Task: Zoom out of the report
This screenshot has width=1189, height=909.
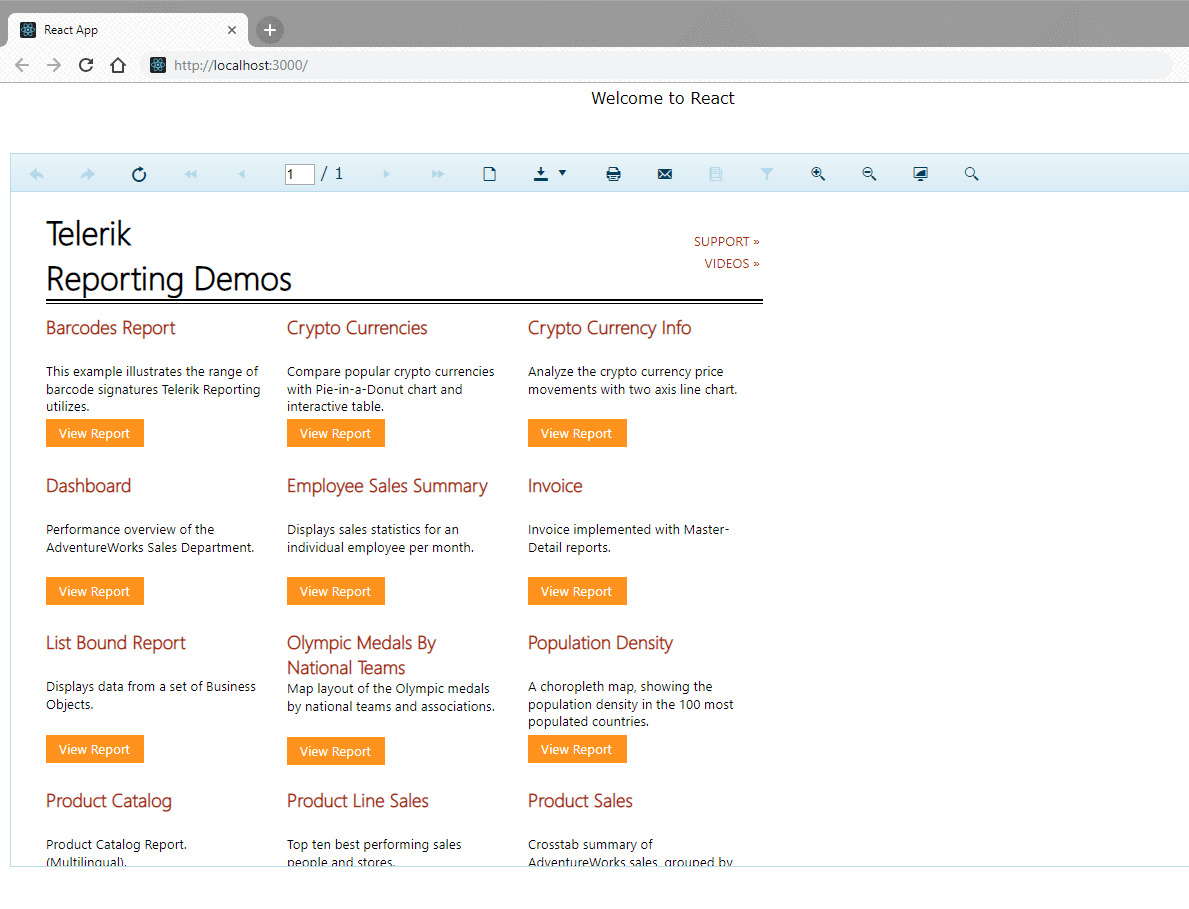Action: pos(869,174)
